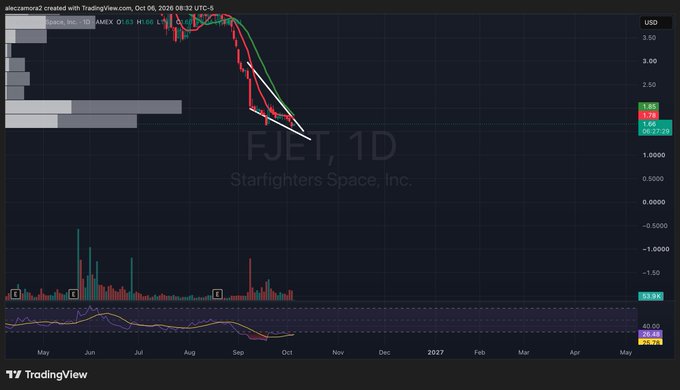Image resolution: width=680 pixels, height=390 pixels.
Task: Click the -1.0000 price axis label
Action: [655, 249]
